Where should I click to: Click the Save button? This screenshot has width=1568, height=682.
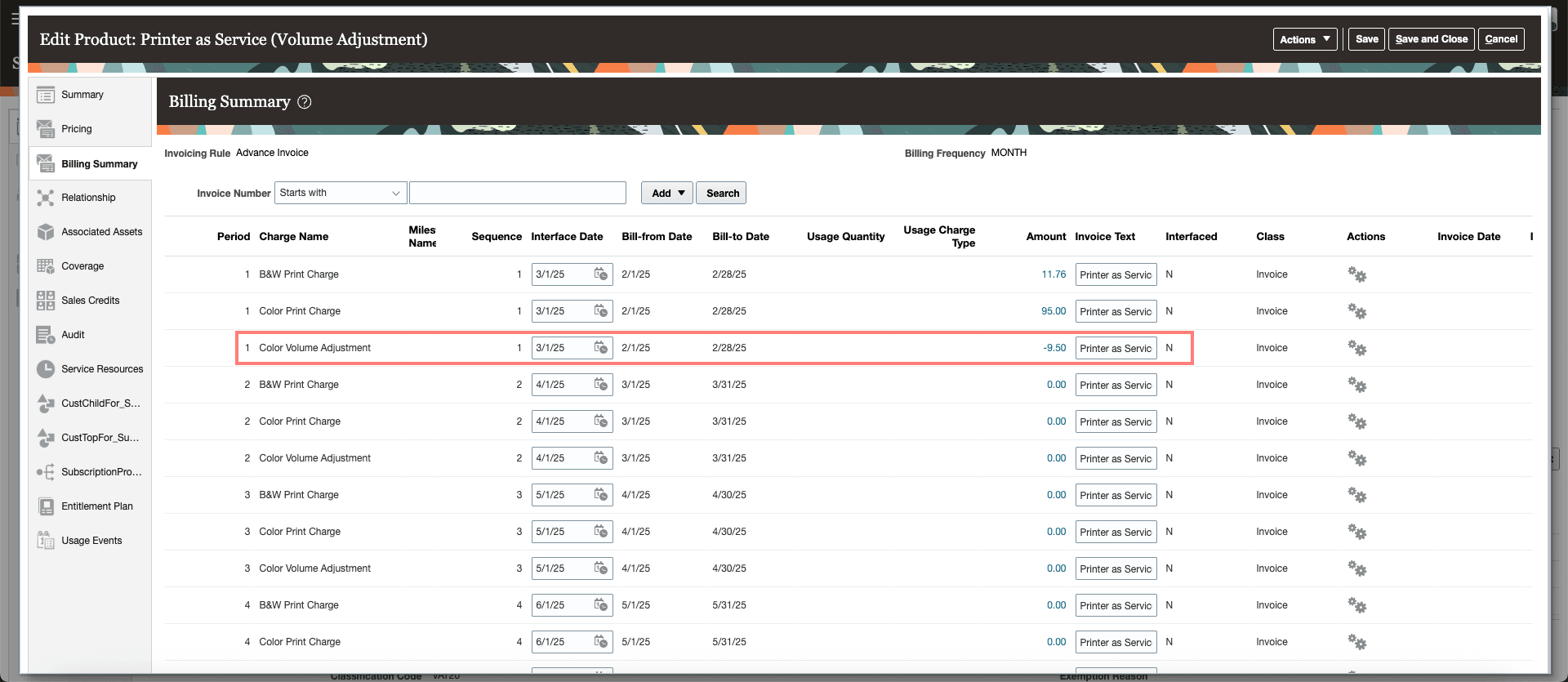click(1366, 39)
